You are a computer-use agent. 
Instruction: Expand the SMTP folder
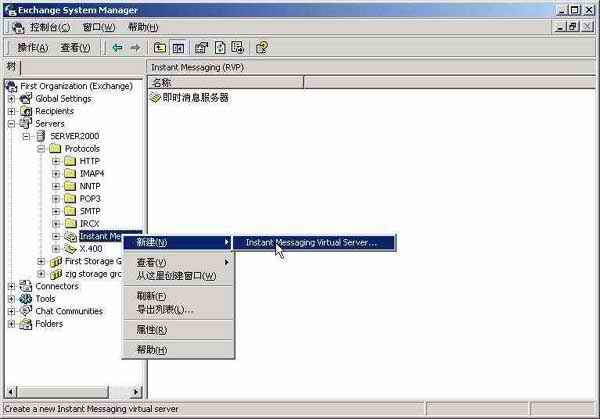[56, 212]
